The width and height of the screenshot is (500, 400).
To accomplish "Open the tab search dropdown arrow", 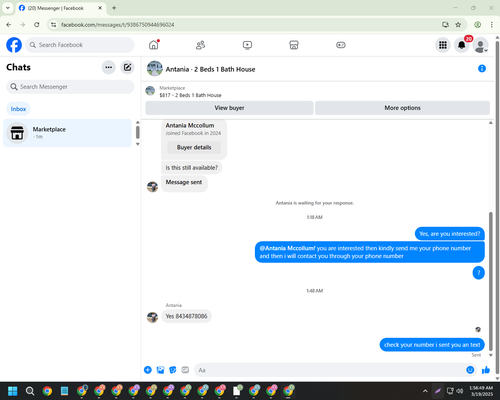I will pos(8,8).
